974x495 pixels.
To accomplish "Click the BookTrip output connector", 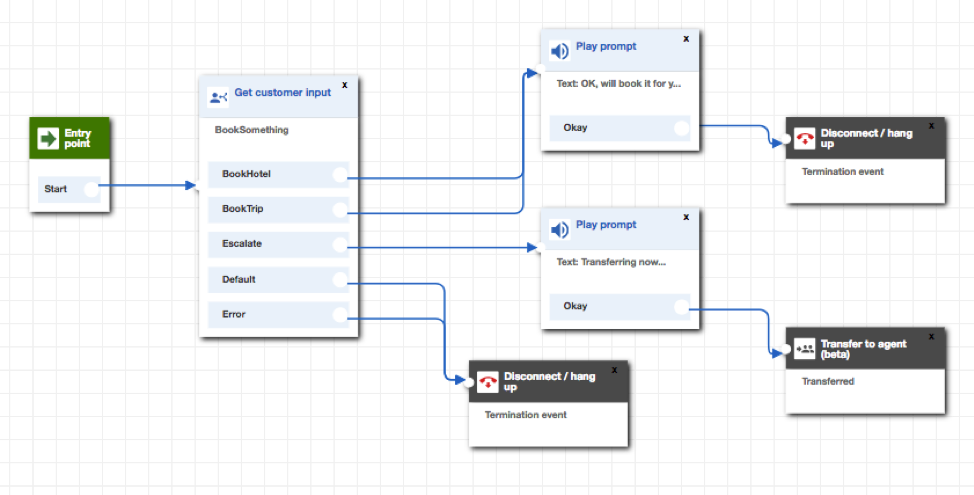I will [340, 209].
